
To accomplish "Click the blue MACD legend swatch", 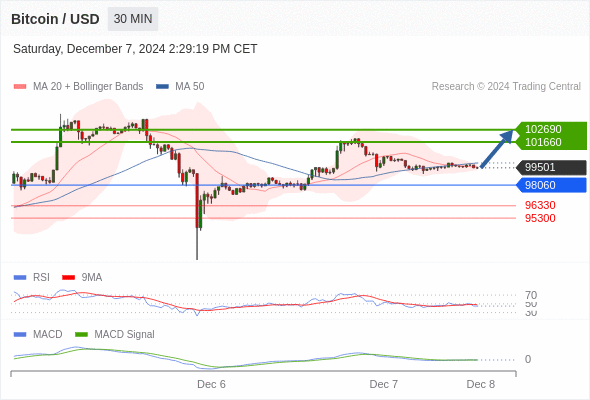I will (20, 335).
